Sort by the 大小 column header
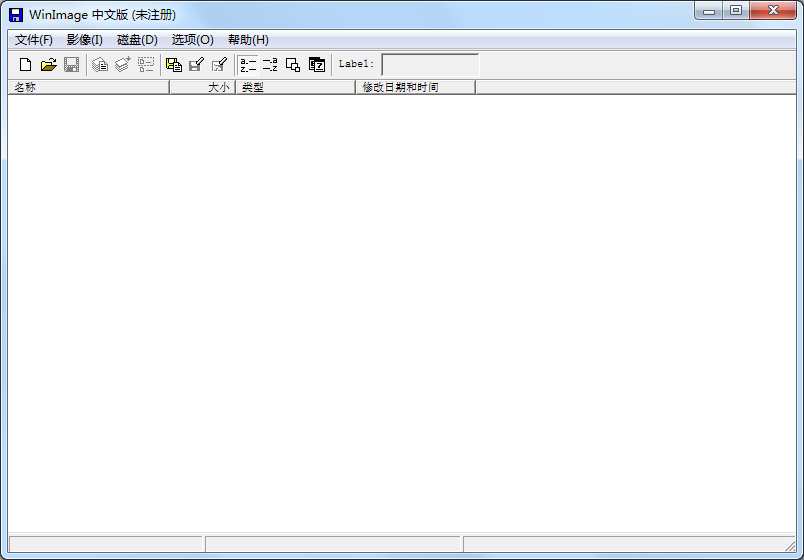804x560 pixels. click(x=203, y=87)
